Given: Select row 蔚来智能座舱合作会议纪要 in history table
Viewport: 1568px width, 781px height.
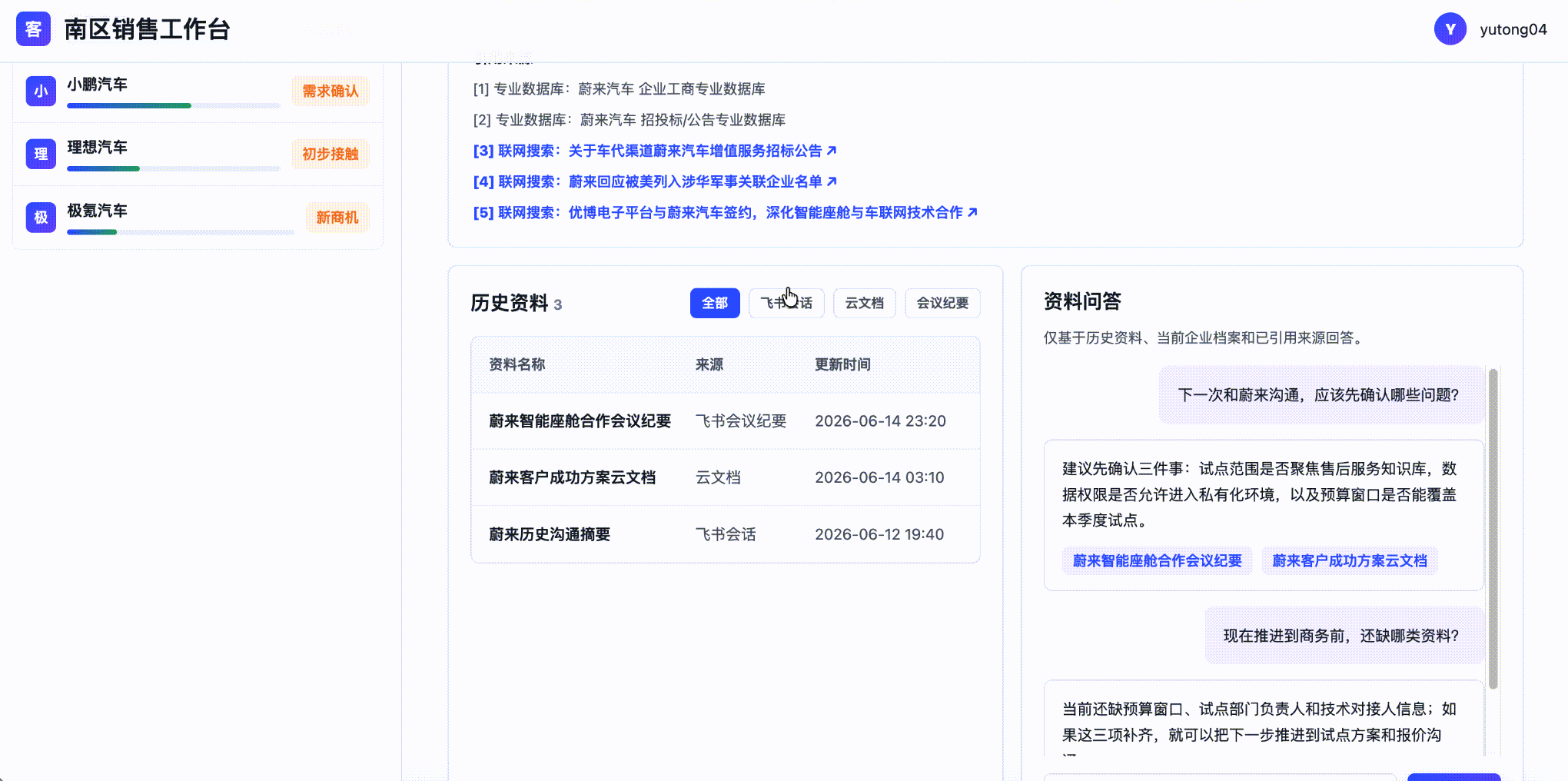Looking at the screenshot, I should [x=726, y=421].
